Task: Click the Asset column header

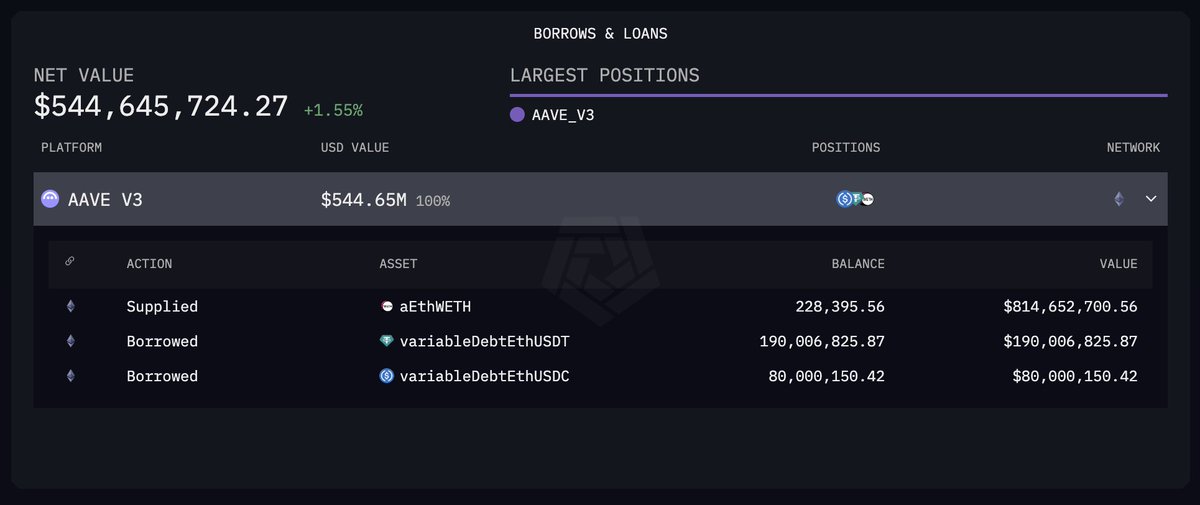Action: tap(398, 264)
